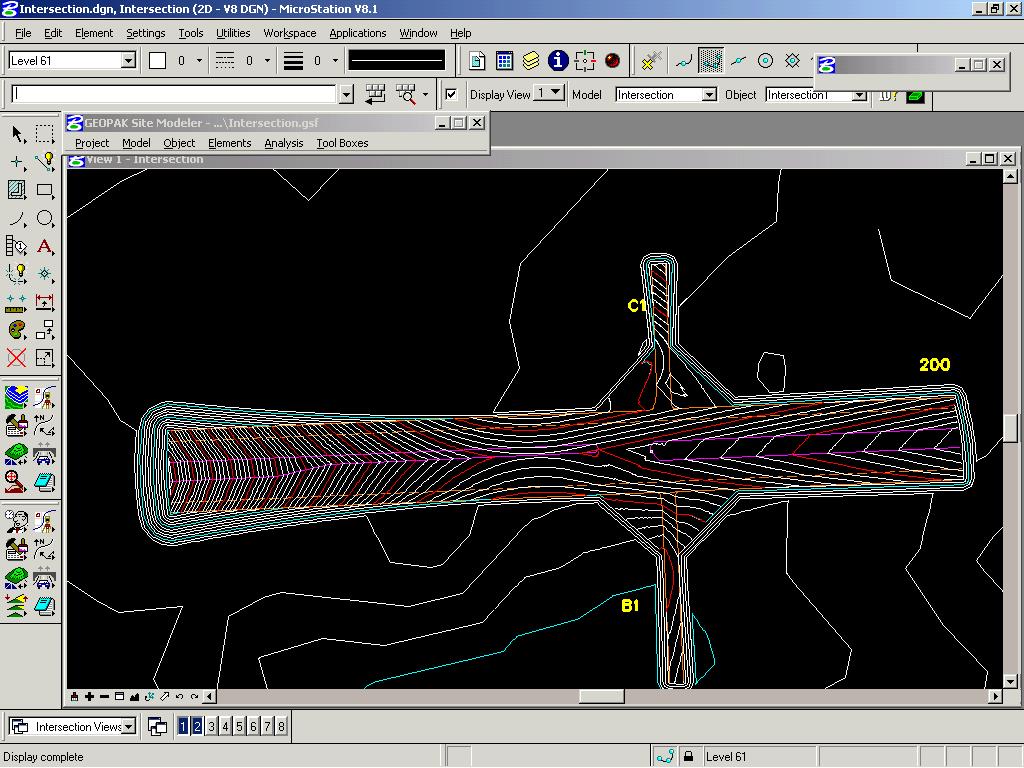Viewport: 1024px width, 768px height.
Task: Open the key-in field history dropdown
Action: tap(347, 95)
